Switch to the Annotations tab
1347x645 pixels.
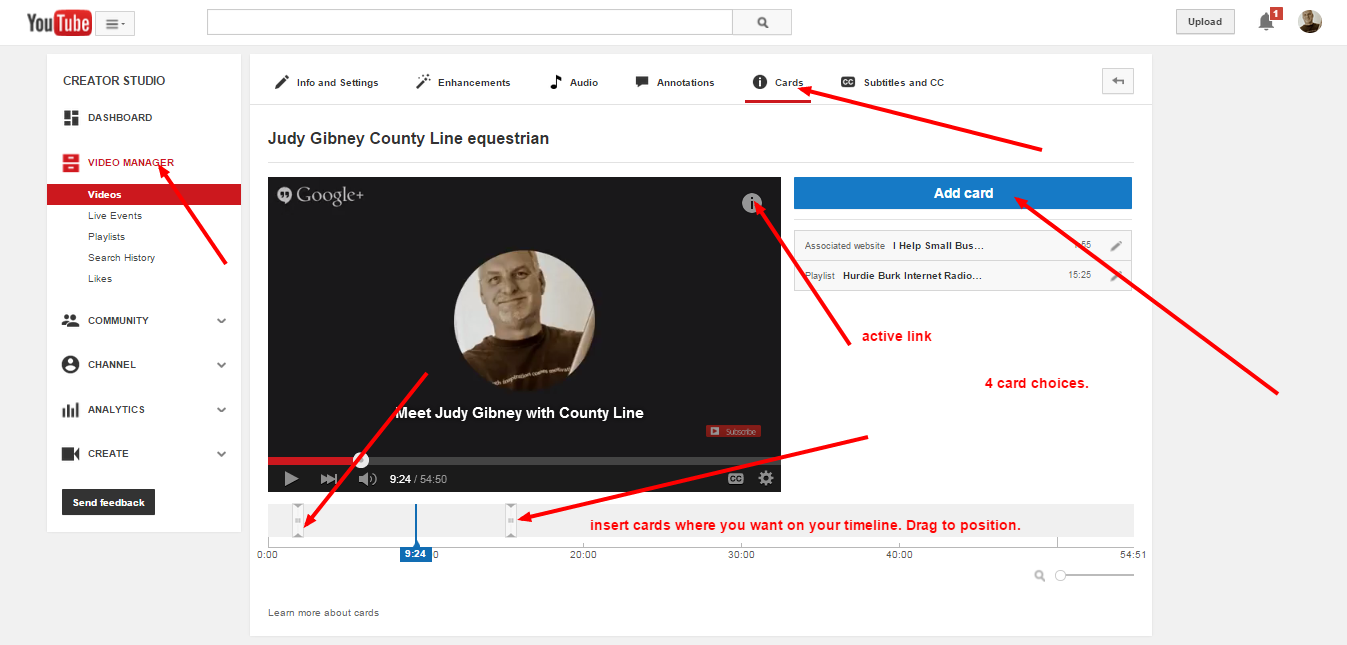point(675,82)
